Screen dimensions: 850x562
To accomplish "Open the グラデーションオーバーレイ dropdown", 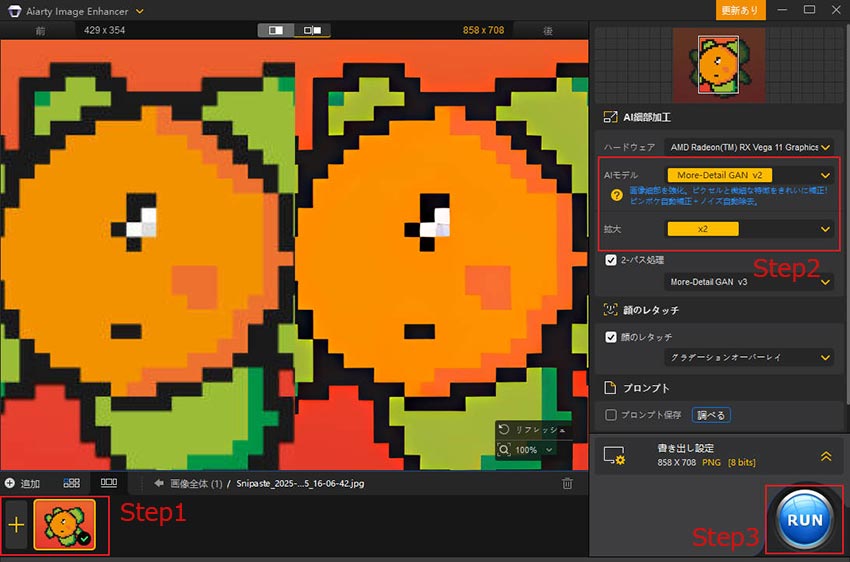I will pos(749,358).
